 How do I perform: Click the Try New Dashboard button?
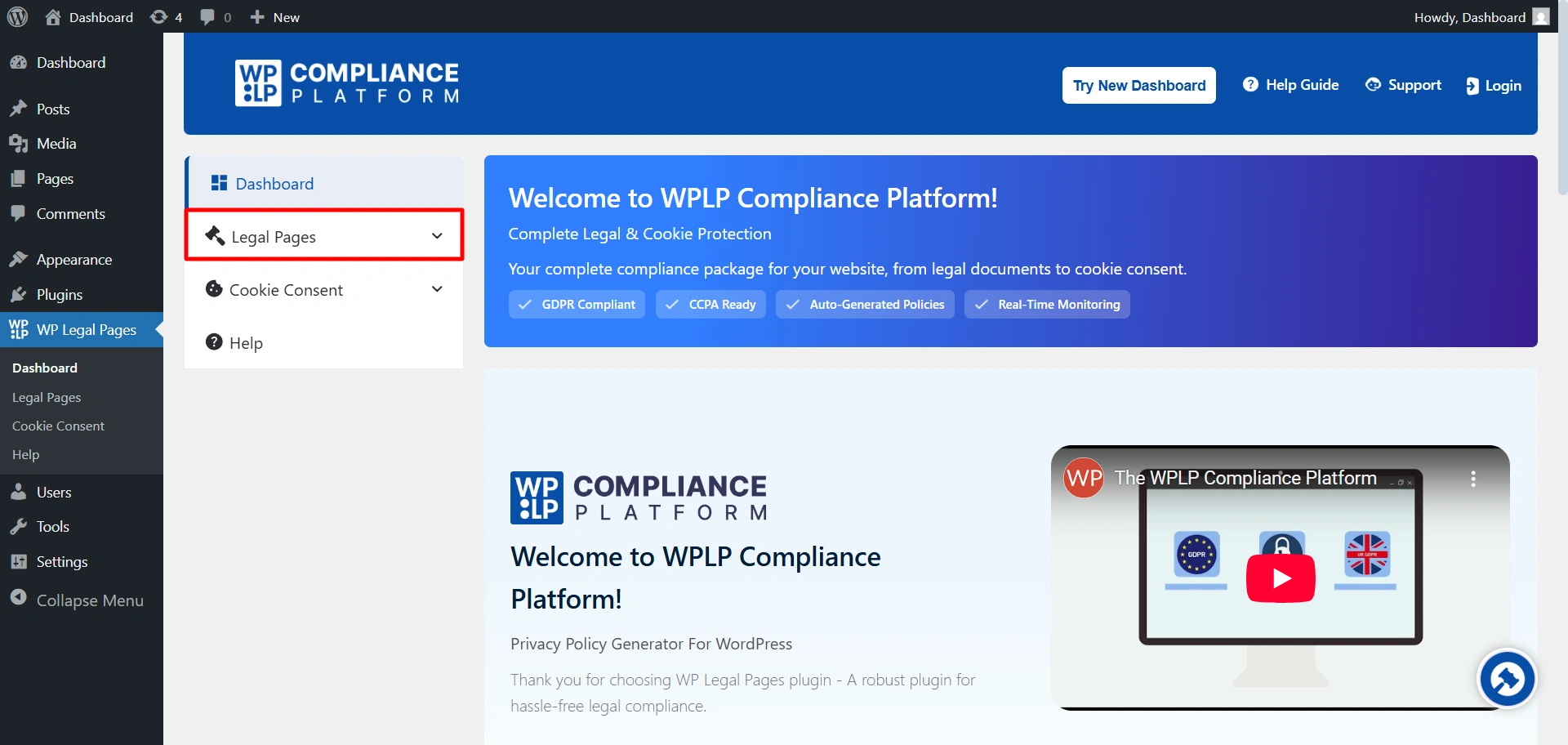(x=1138, y=85)
